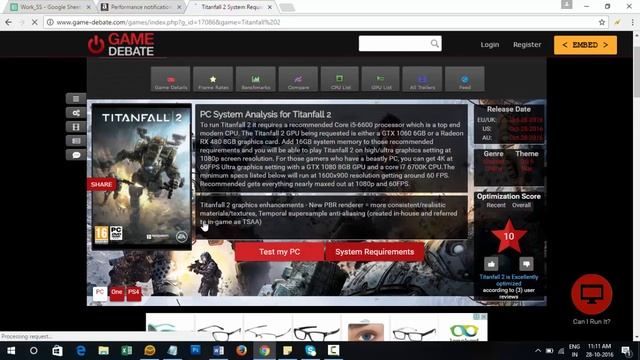Click the comments speech bubble sidebar icon
640x360 pixels.
(76, 155)
